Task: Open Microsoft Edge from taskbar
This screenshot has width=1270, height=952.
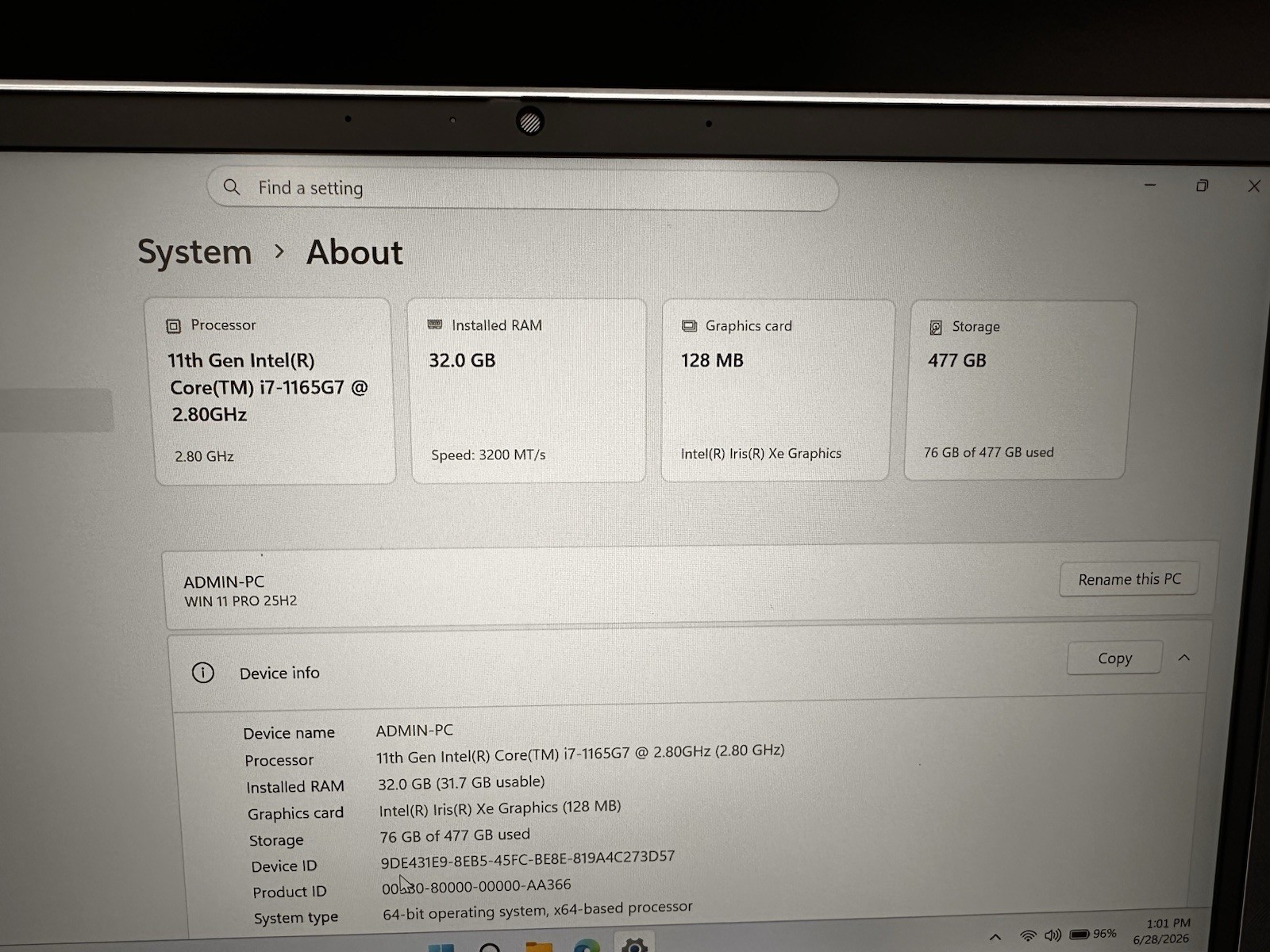Action: [x=587, y=946]
